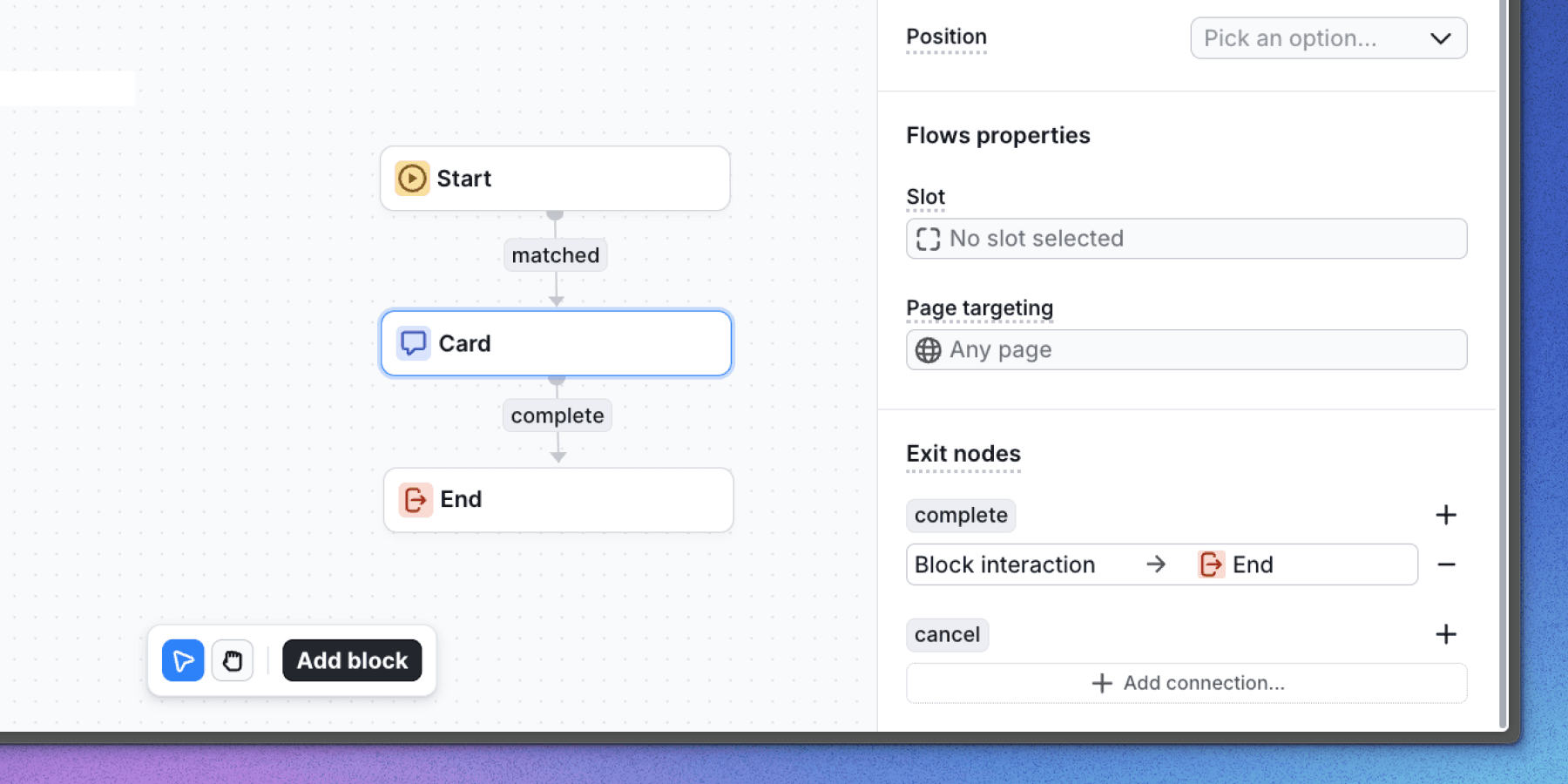Select the pointer selection tool
This screenshot has height=784, width=1568.
click(x=183, y=660)
